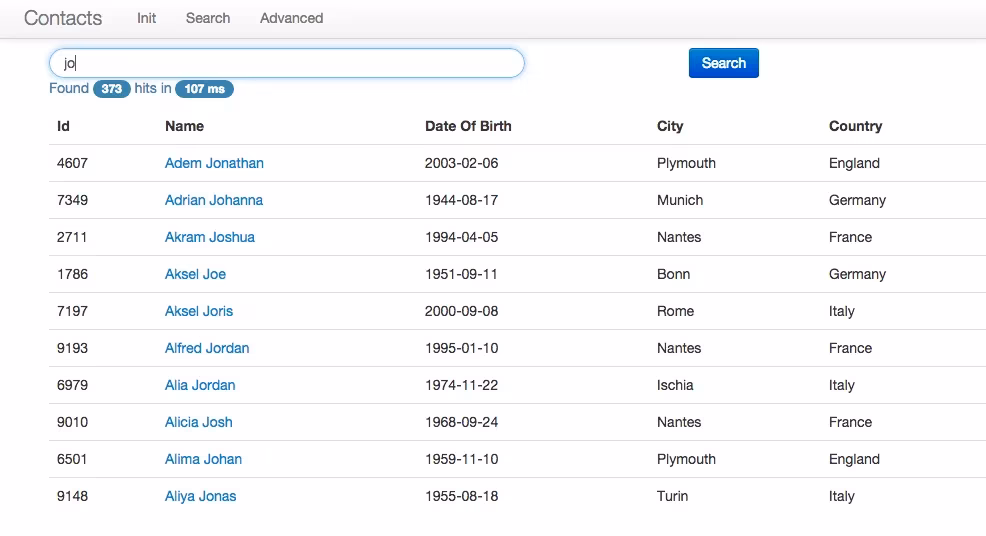Click the 107 ms timing badge
This screenshot has width=986, height=536.
(204, 89)
